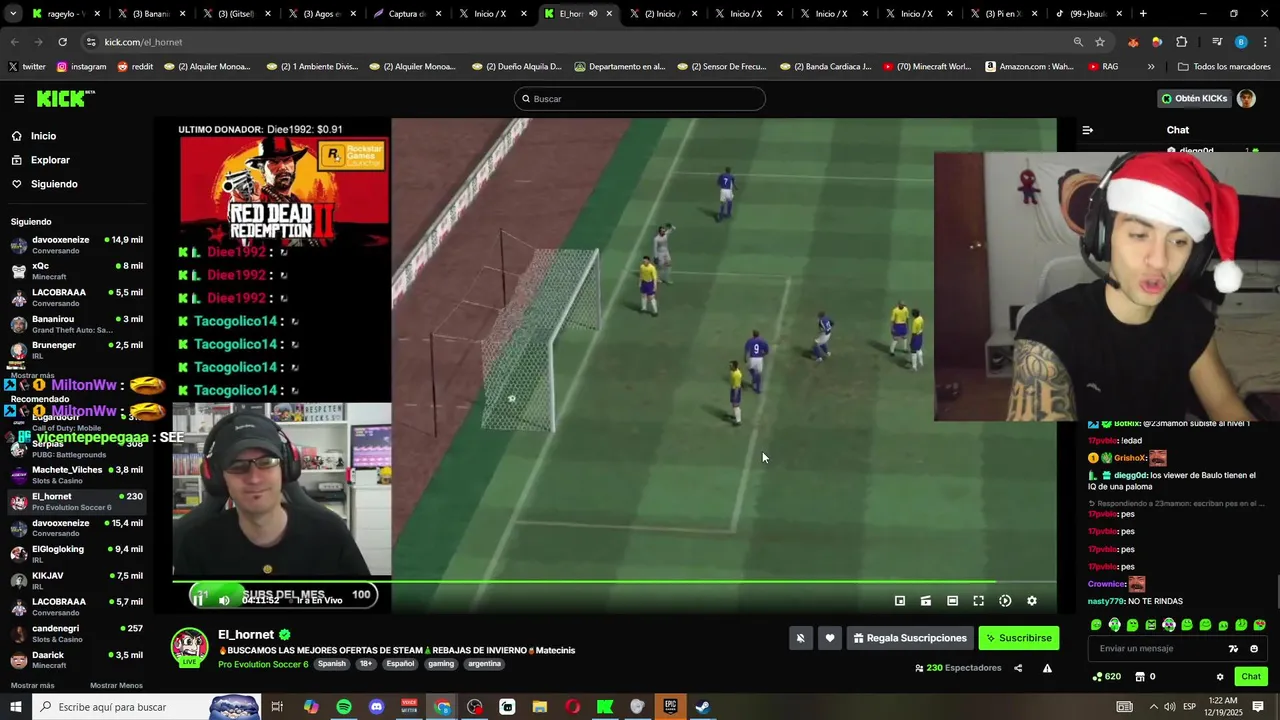Click the green Chat send button
Viewport: 1280px width, 720px height.
coord(1251,677)
